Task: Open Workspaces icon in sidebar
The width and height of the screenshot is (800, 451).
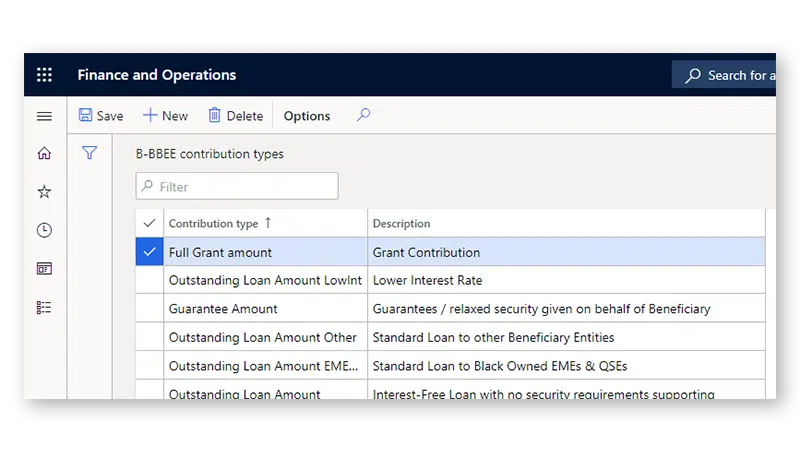Action: click(44, 269)
